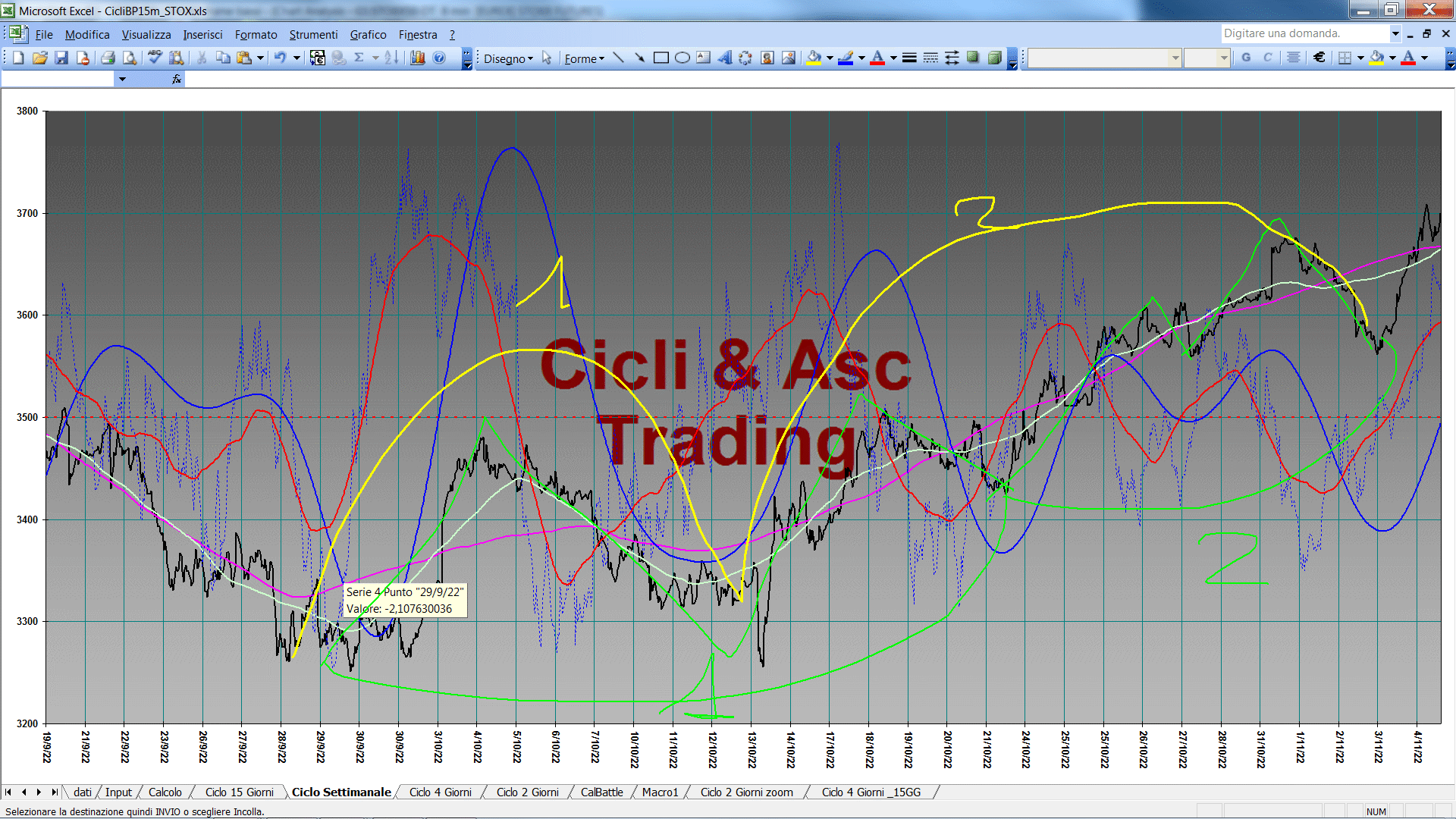Paste from clipboard icon

[244, 58]
